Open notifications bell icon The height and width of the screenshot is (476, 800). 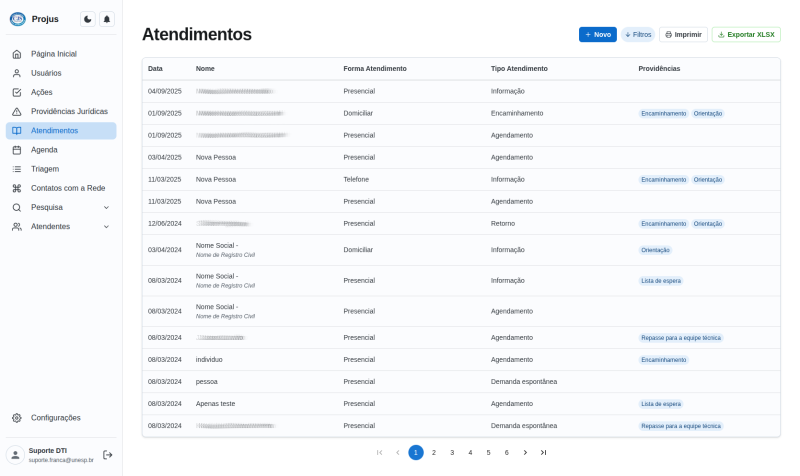107,19
